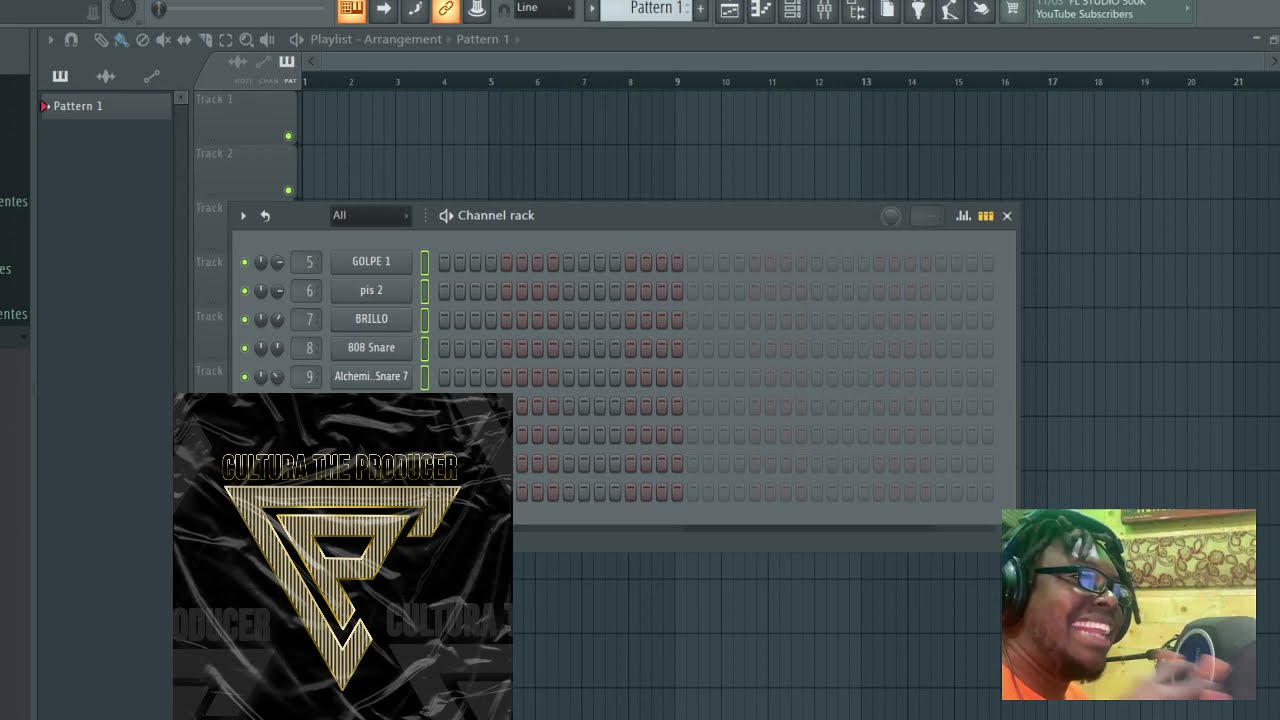Click the pis 2 channel button
Viewport: 1280px width, 720px height.
point(371,291)
